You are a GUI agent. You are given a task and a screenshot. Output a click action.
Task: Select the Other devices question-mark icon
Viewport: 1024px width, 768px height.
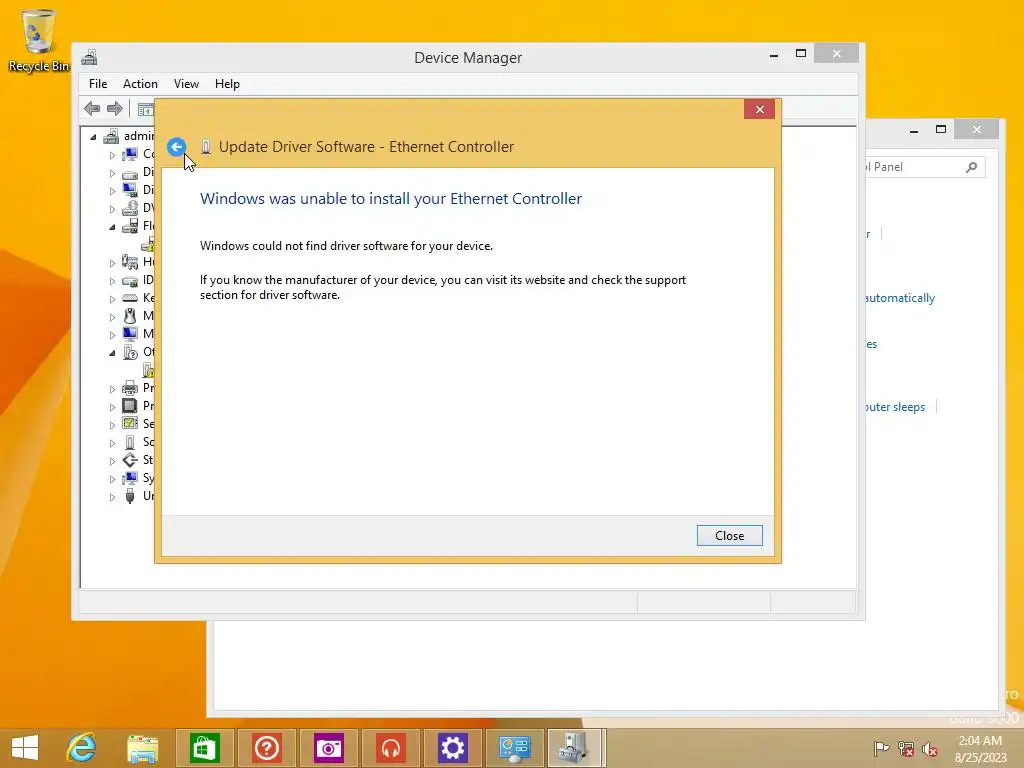[130, 352]
